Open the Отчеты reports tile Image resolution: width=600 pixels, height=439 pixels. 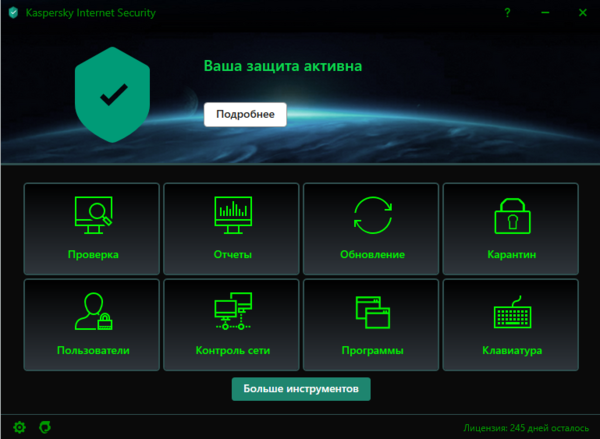(231, 228)
